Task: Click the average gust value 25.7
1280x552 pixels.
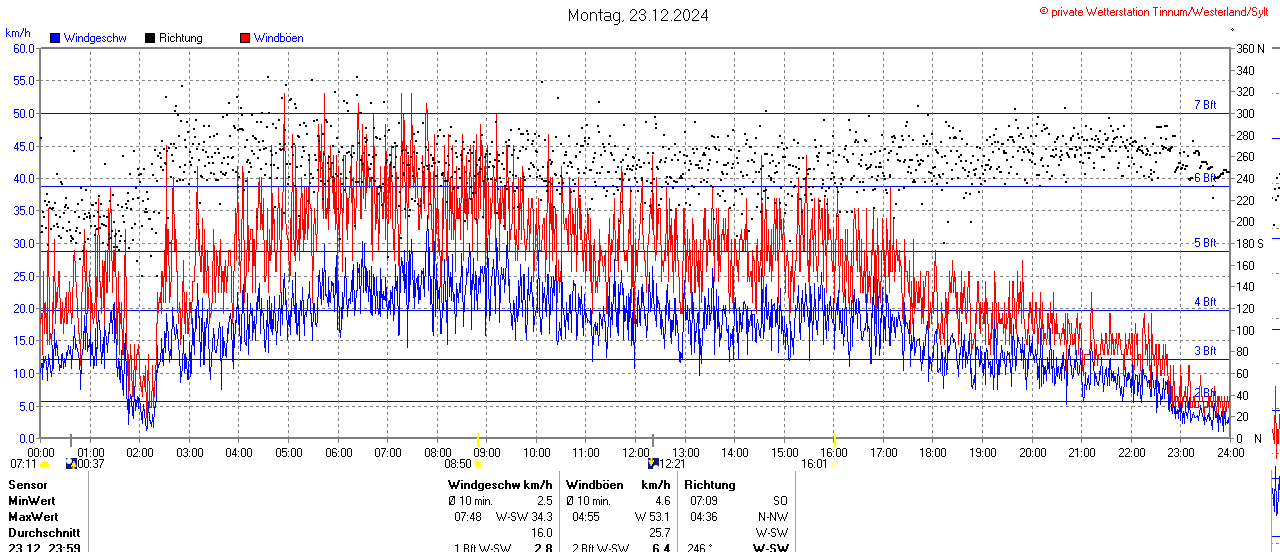Action: tap(659, 533)
